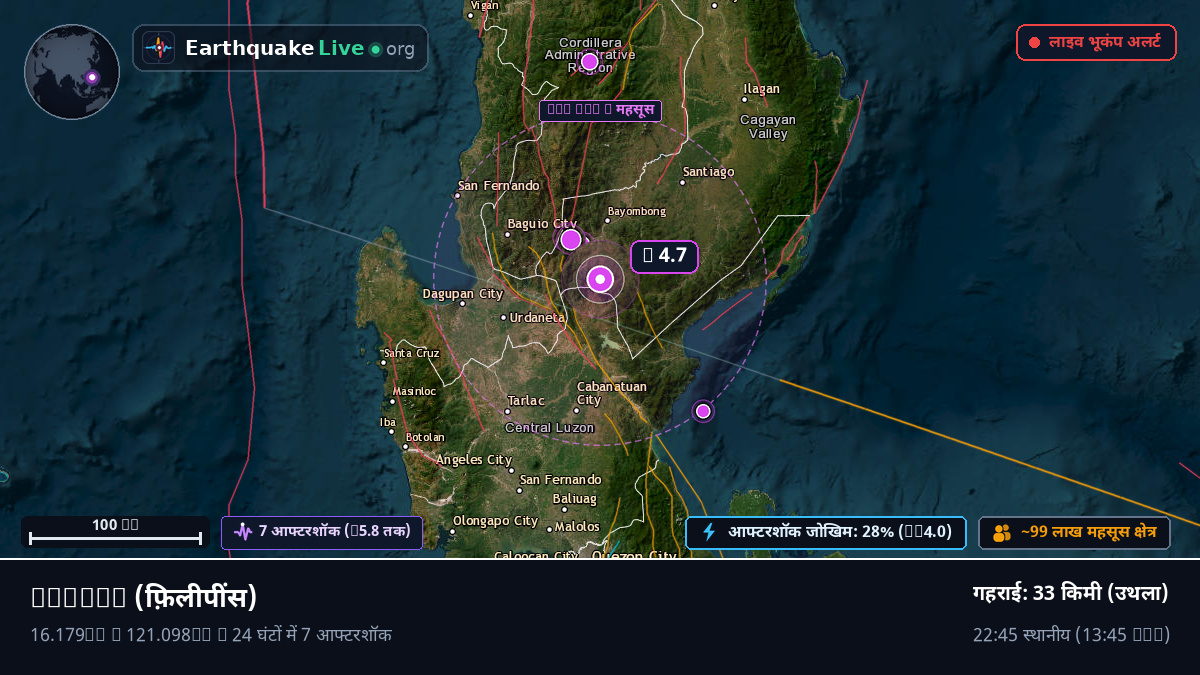Click the Dagupan City map label

tap(463, 294)
